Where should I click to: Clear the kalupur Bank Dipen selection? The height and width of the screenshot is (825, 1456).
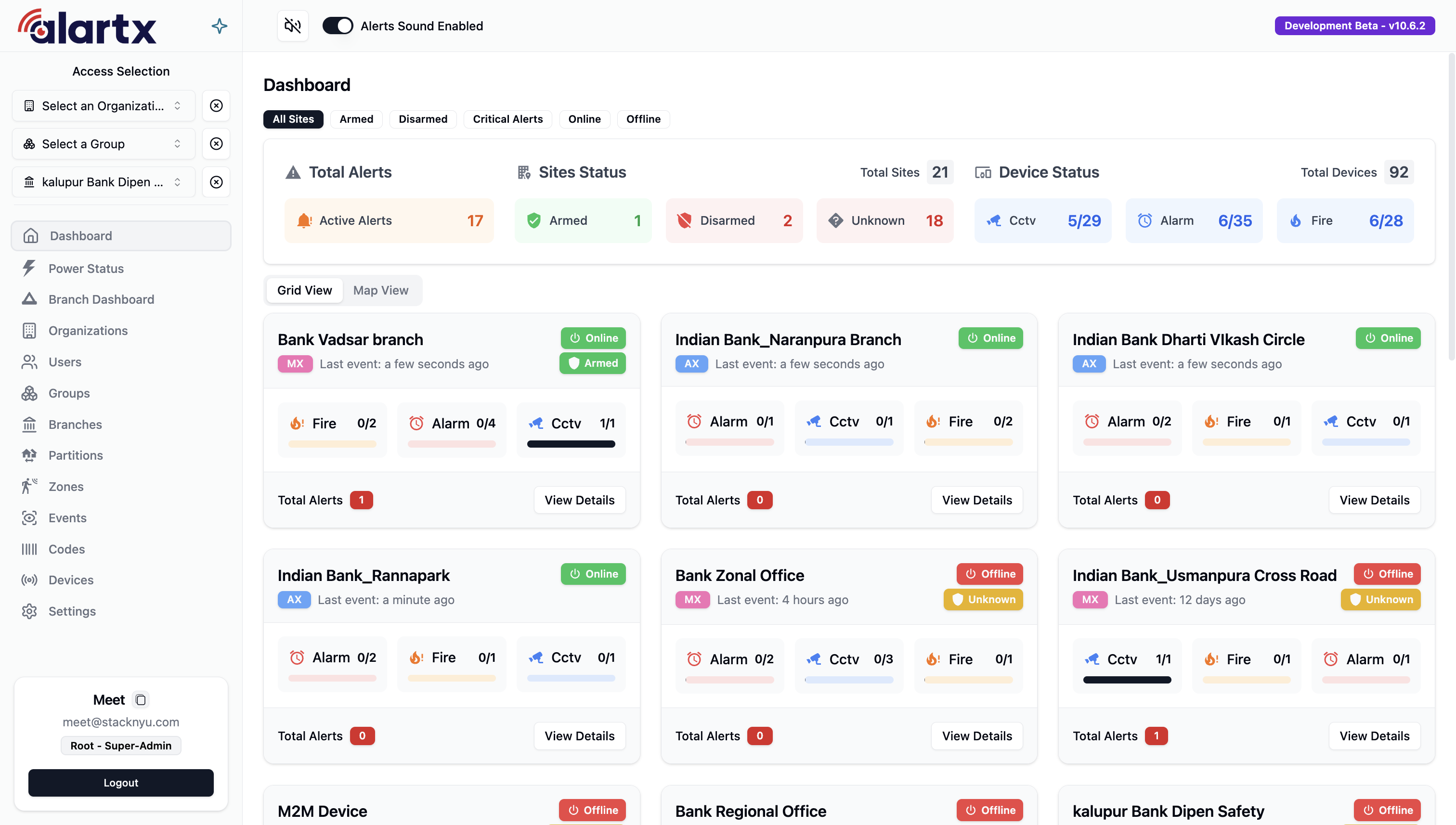pos(216,182)
